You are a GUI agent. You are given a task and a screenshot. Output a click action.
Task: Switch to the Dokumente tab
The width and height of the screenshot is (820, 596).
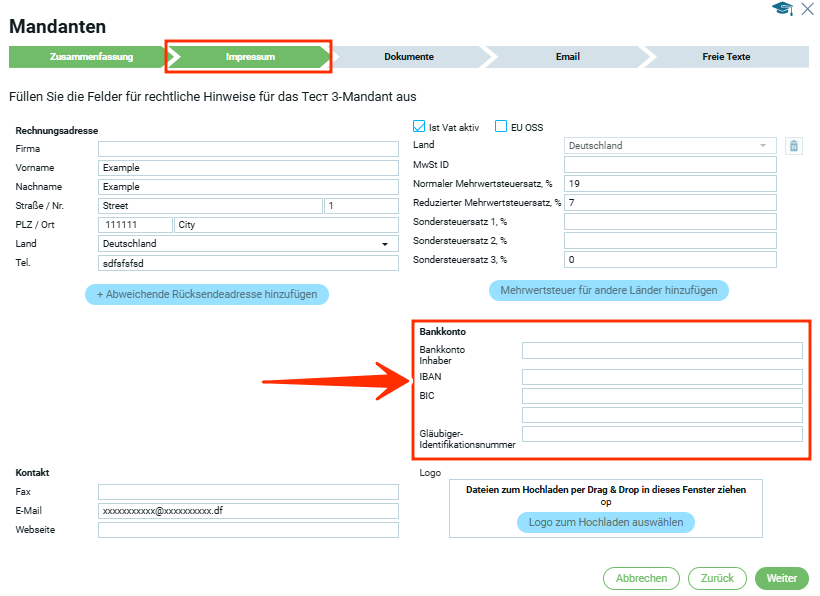[x=408, y=57]
